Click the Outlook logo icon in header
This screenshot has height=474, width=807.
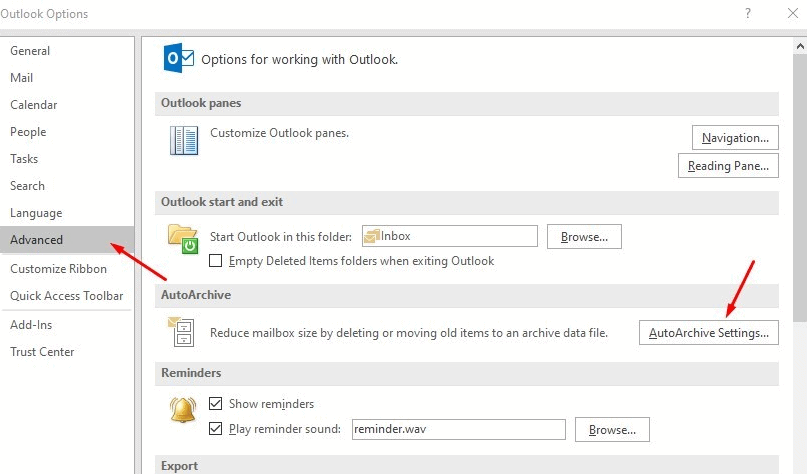[x=179, y=58]
